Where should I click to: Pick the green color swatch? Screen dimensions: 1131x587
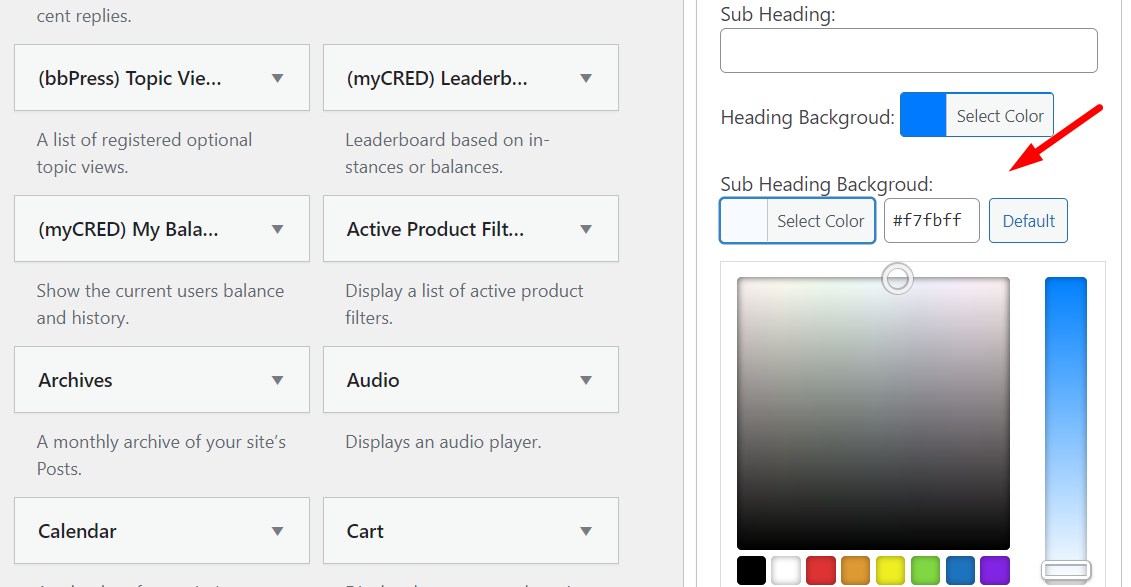[x=925, y=570]
